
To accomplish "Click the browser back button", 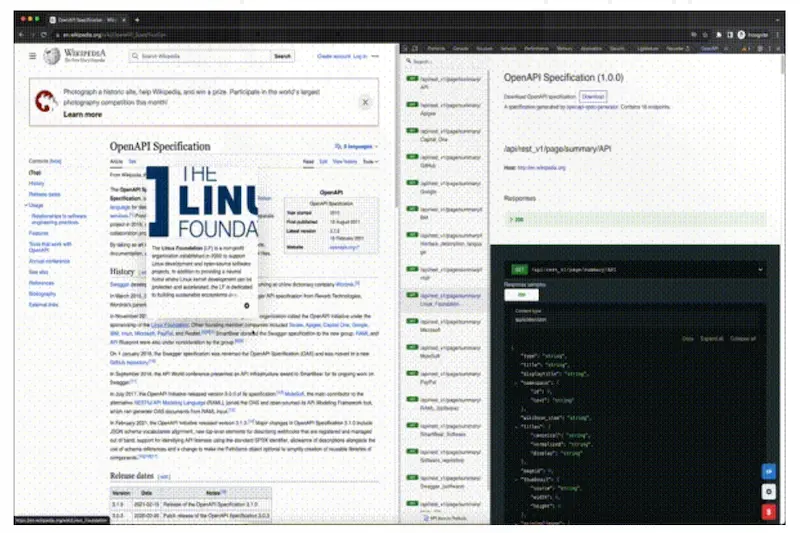I will coord(21,35).
